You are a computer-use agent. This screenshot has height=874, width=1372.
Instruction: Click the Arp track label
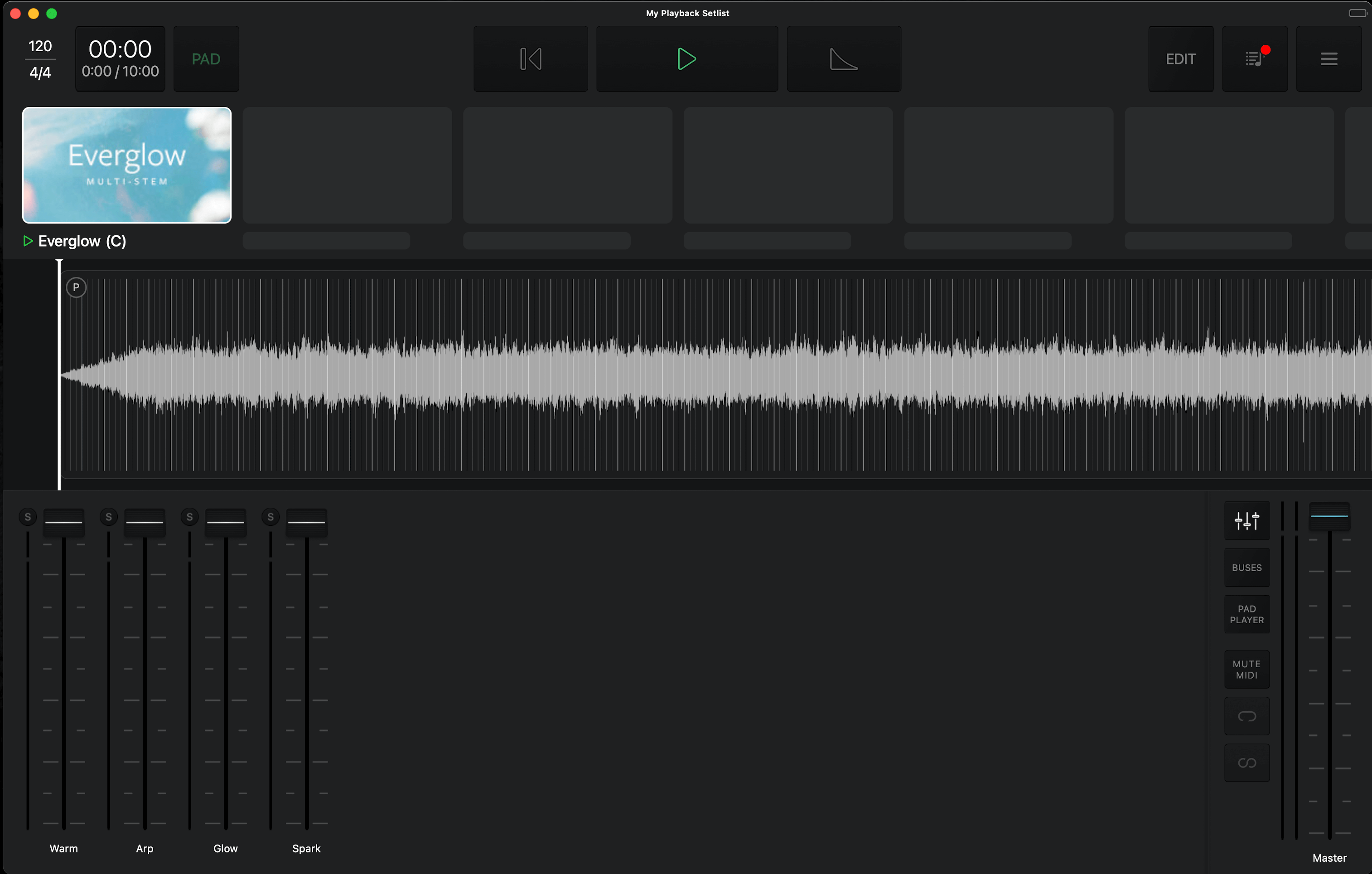pyautogui.click(x=145, y=848)
